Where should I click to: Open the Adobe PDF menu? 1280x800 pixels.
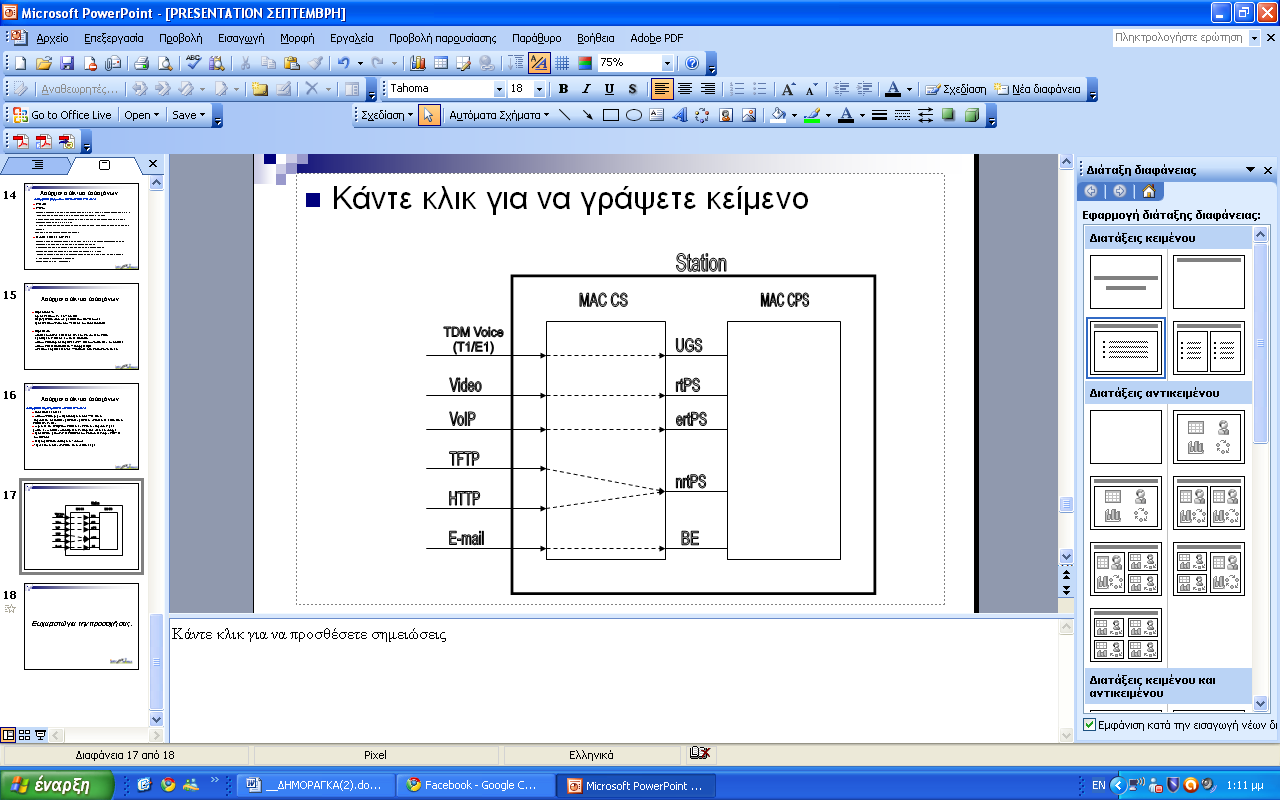pyautogui.click(x=657, y=38)
